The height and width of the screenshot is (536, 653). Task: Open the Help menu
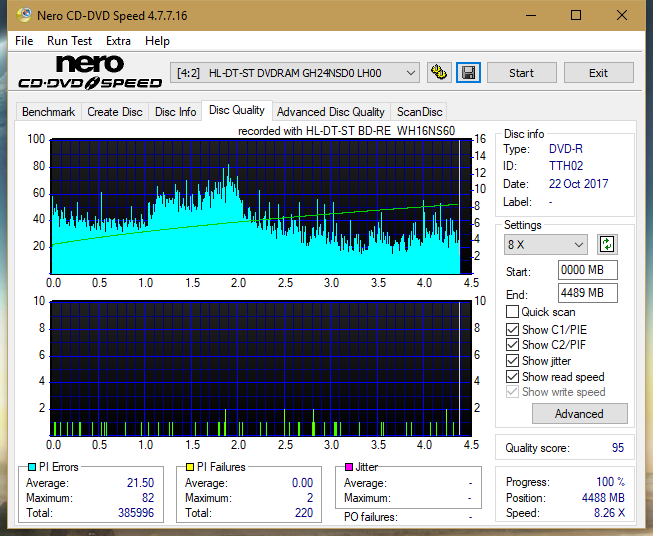[x=157, y=41]
